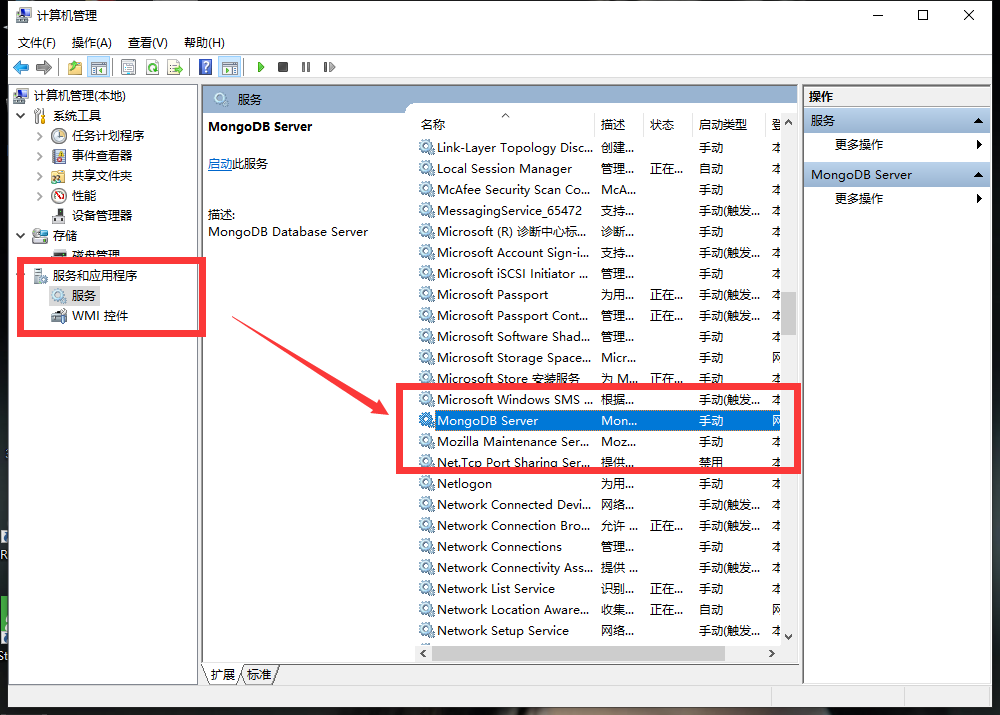1000x715 pixels.
Task: Click the Shared Folders icon
Action: [59, 176]
